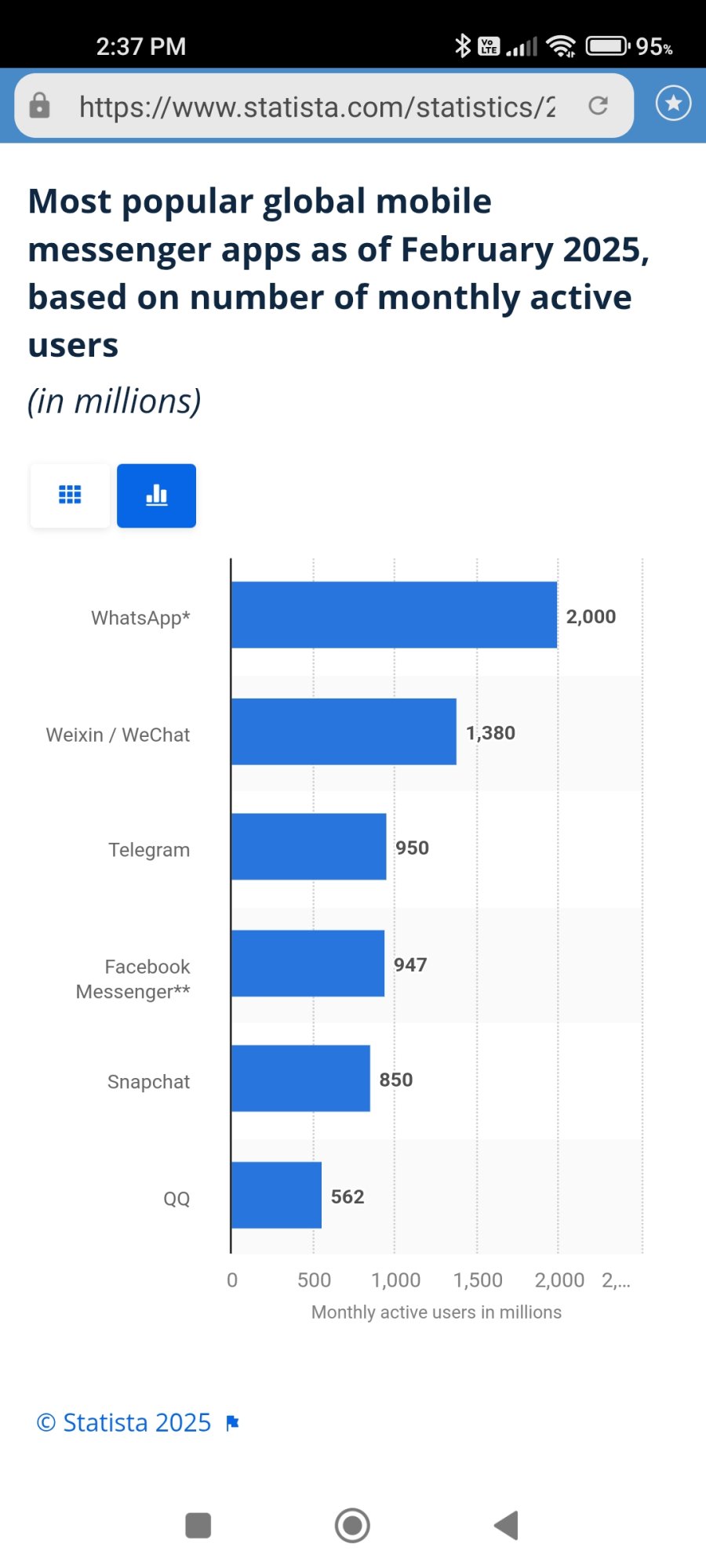Tap the reload page icon
The width and height of the screenshot is (706, 1568).
[x=599, y=105]
